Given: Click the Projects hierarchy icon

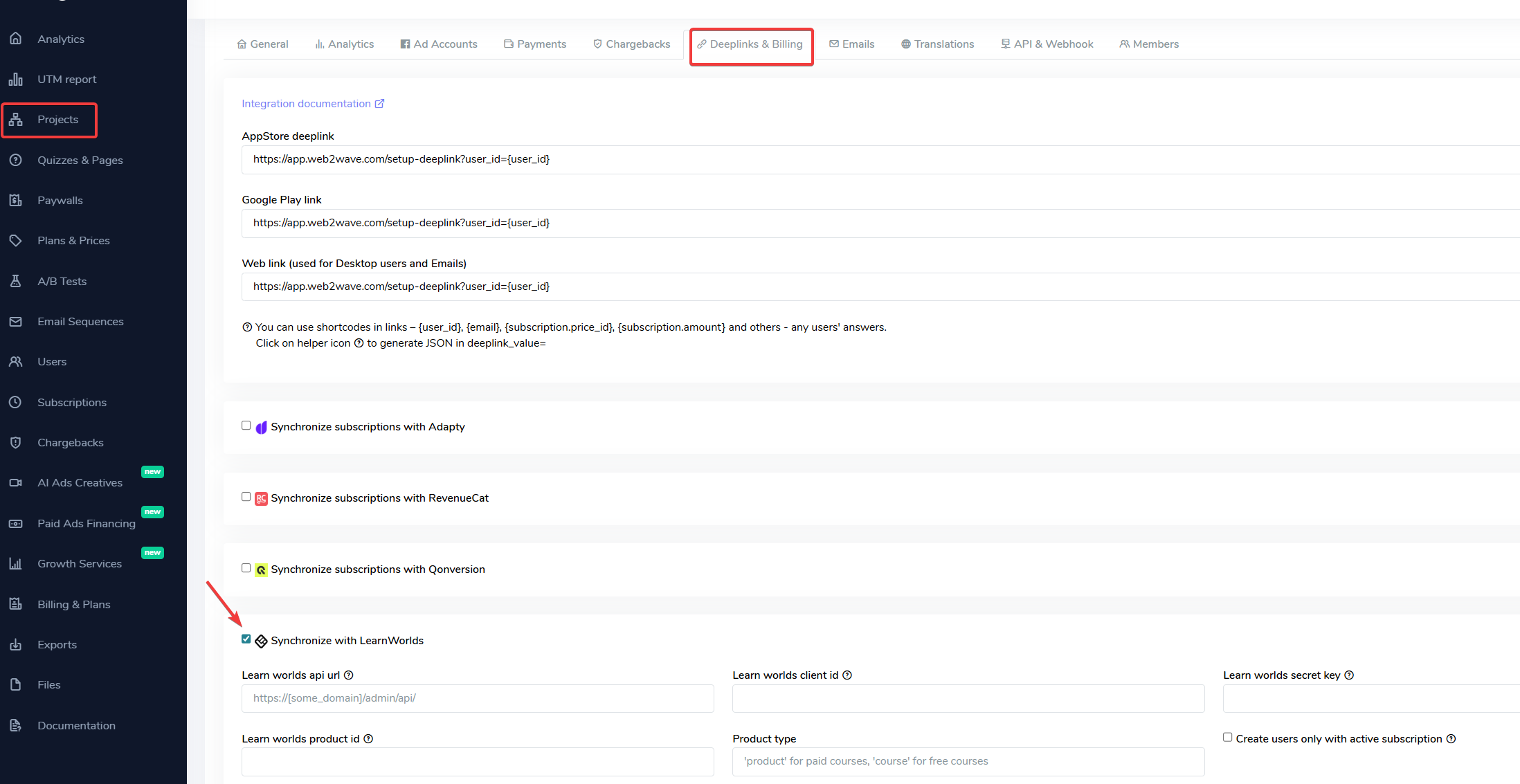Looking at the screenshot, I should click(16, 120).
